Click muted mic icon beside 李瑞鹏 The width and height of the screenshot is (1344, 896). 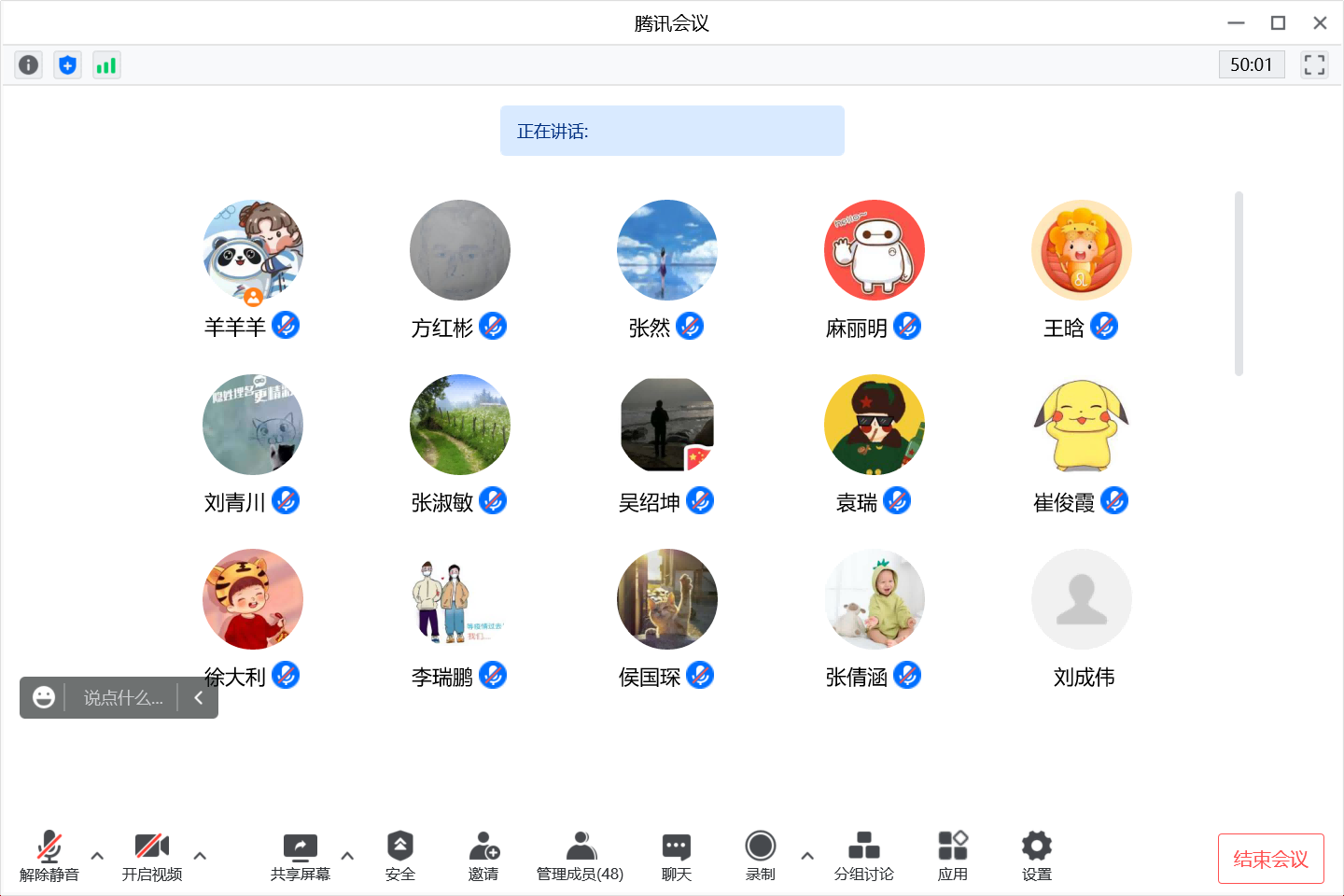click(x=493, y=675)
